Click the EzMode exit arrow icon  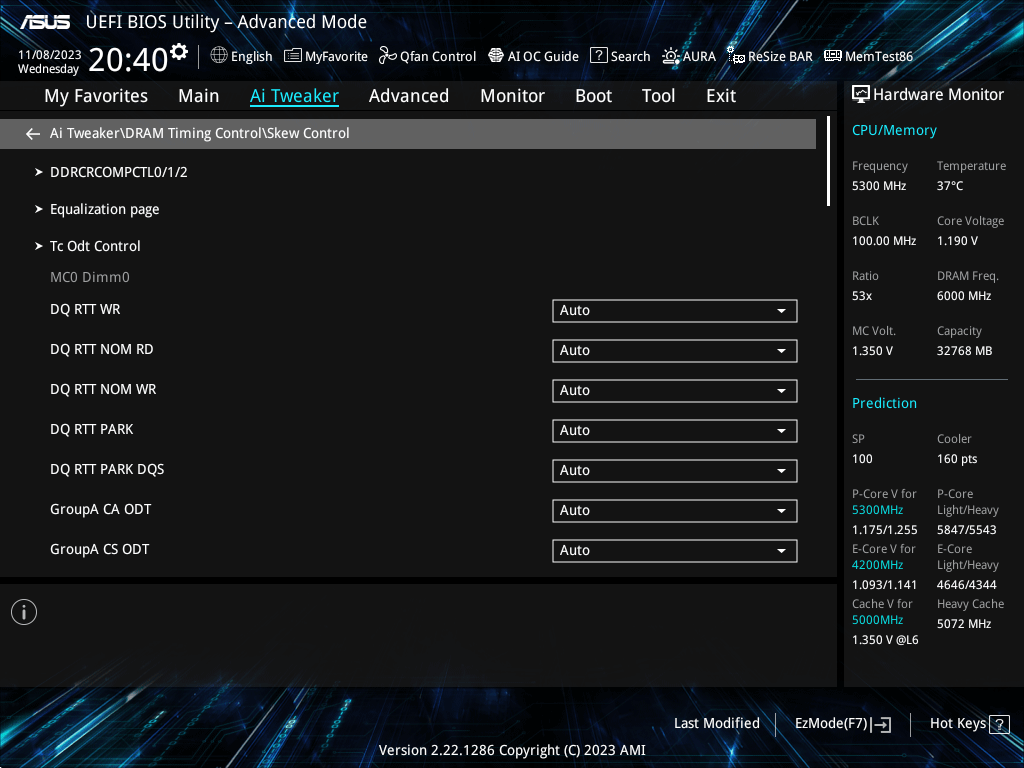click(x=881, y=724)
